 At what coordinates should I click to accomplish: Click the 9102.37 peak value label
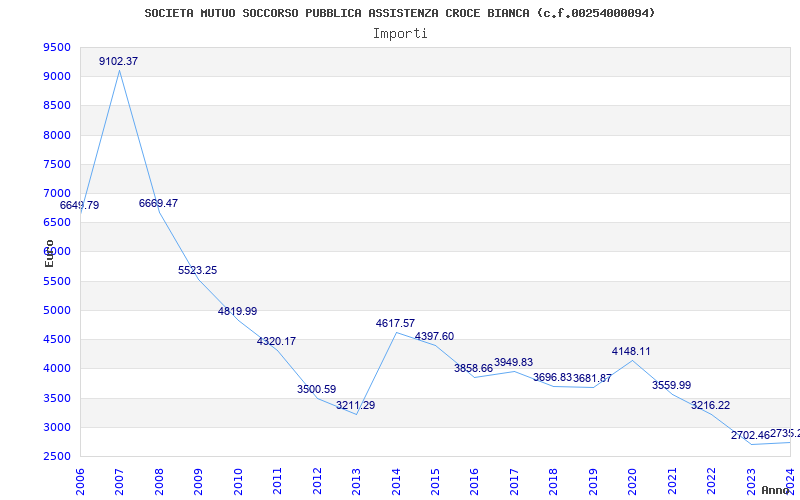pyautogui.click(x=118, y=61)
